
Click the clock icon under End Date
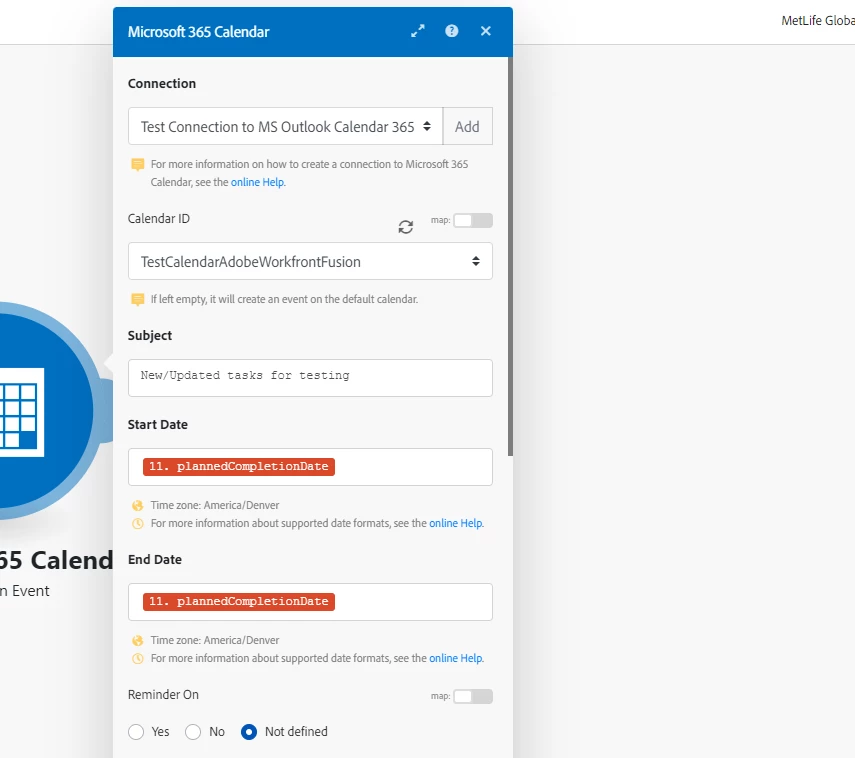coord(138,659)
